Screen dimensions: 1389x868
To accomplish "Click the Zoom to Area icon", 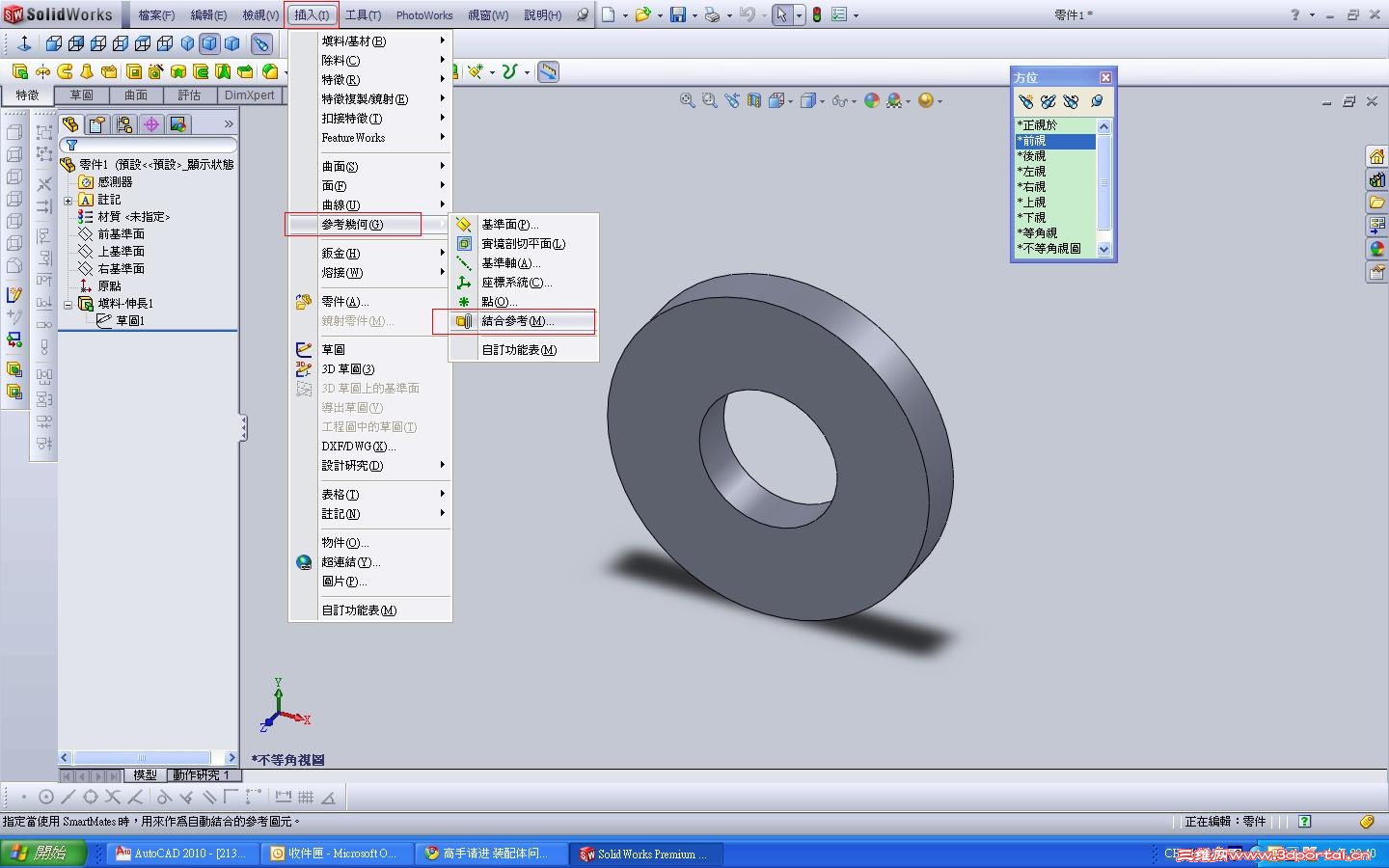I will tap(709, 100).
